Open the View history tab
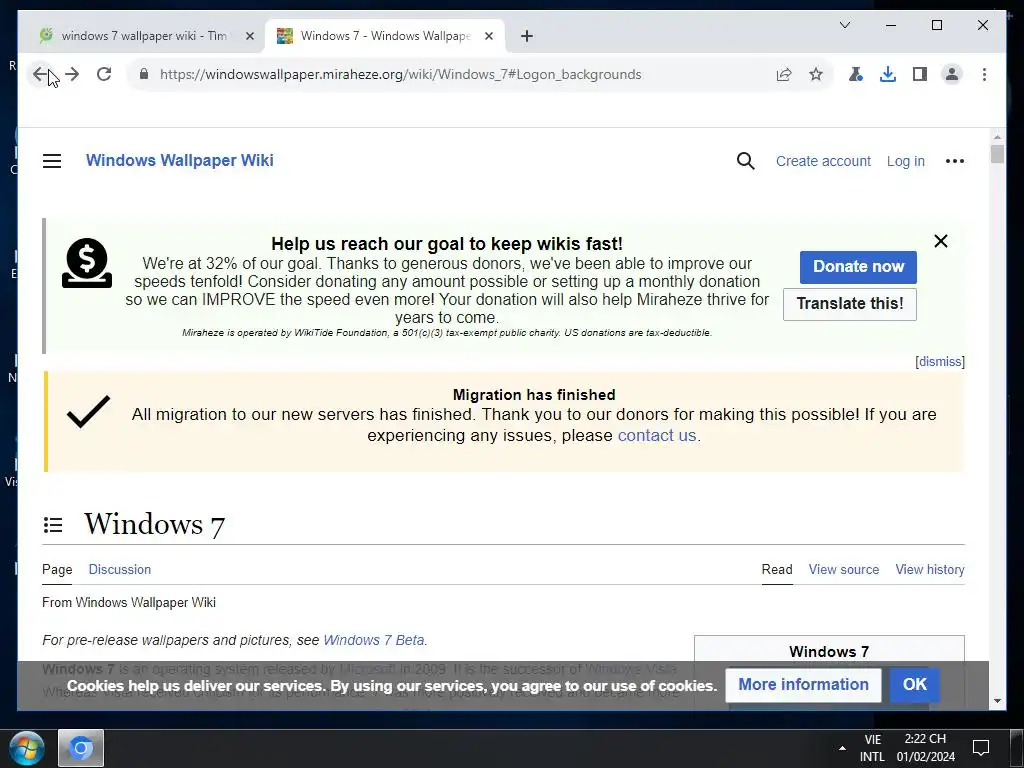This screenshot has height=768, width=1024. tap(930, 569)
